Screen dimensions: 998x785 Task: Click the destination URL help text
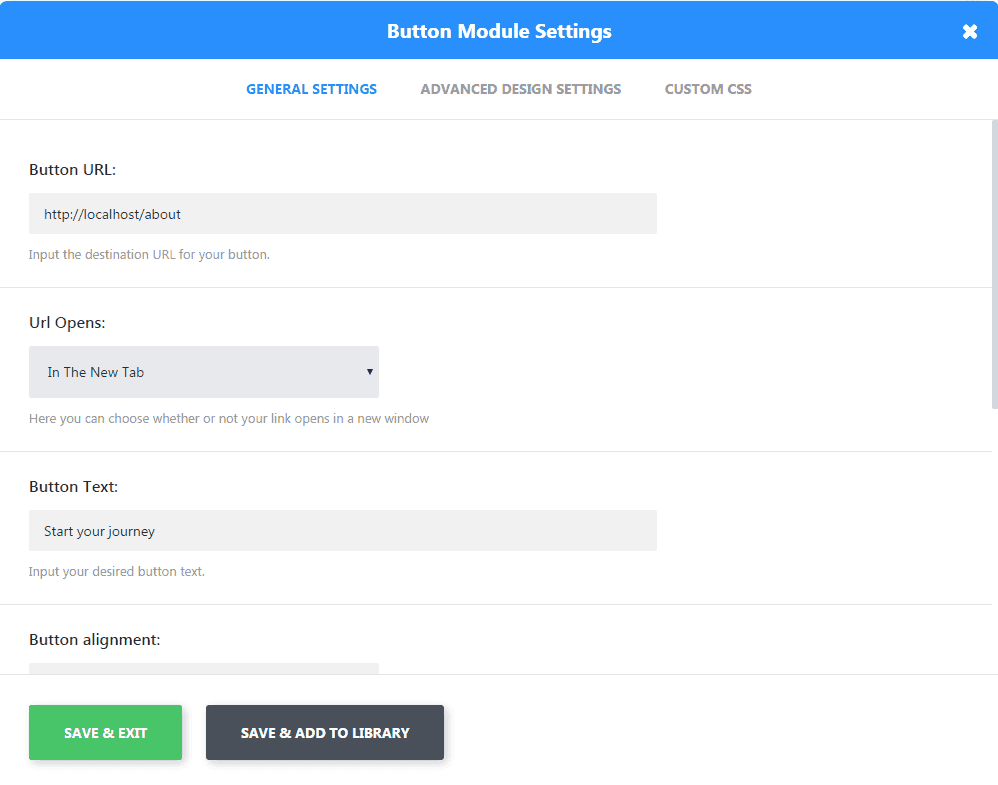tap(149, 255)
